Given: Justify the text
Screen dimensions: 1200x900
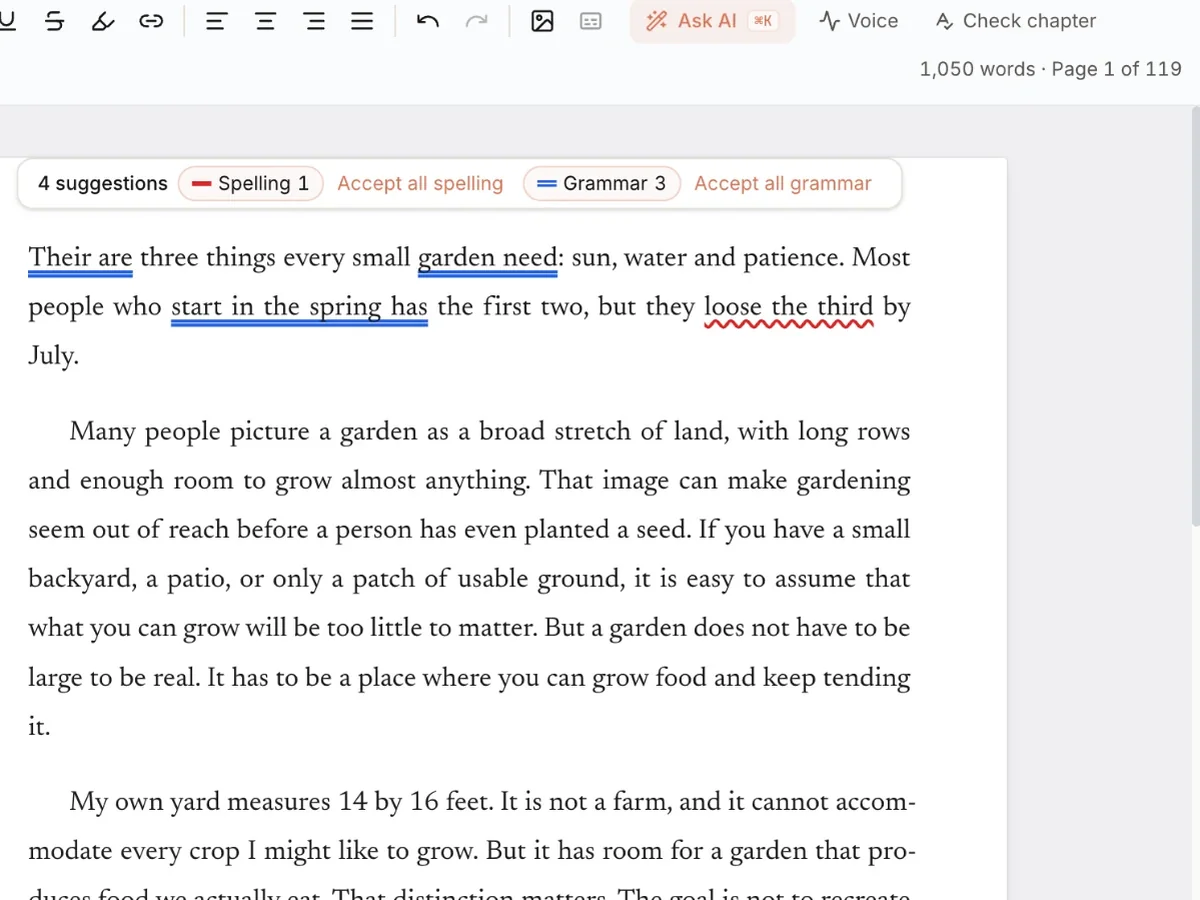Looking at the screenshot, I should 362,21.
